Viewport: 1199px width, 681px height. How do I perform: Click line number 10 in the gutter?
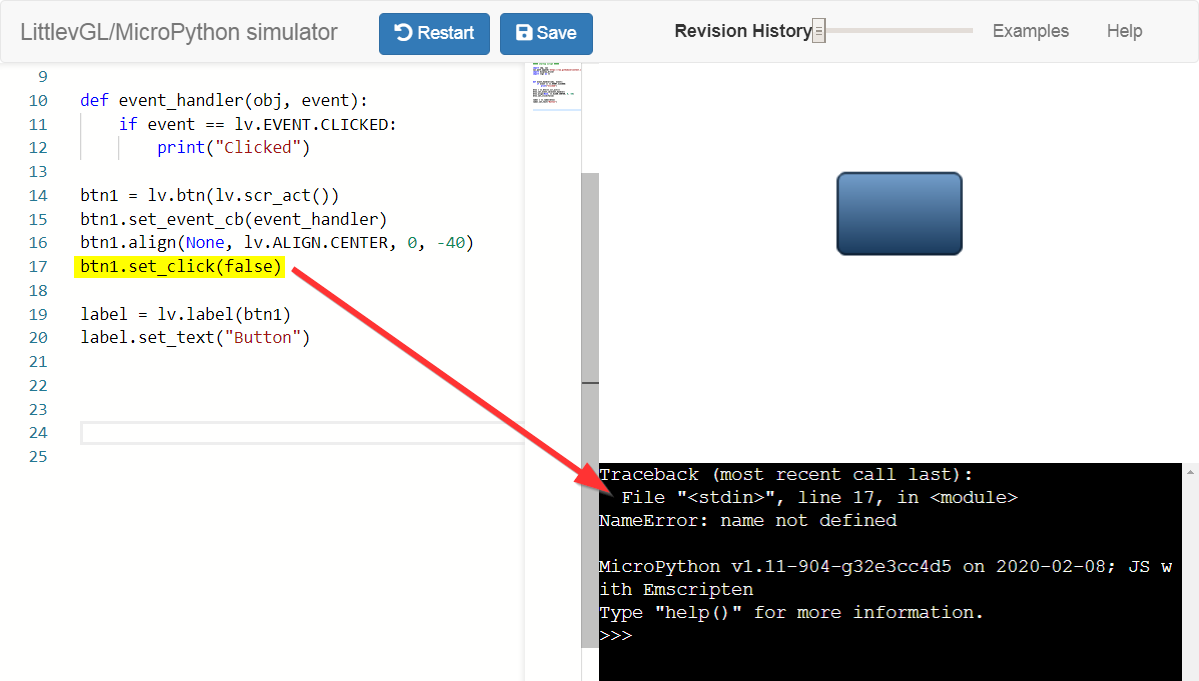(38, 101)
